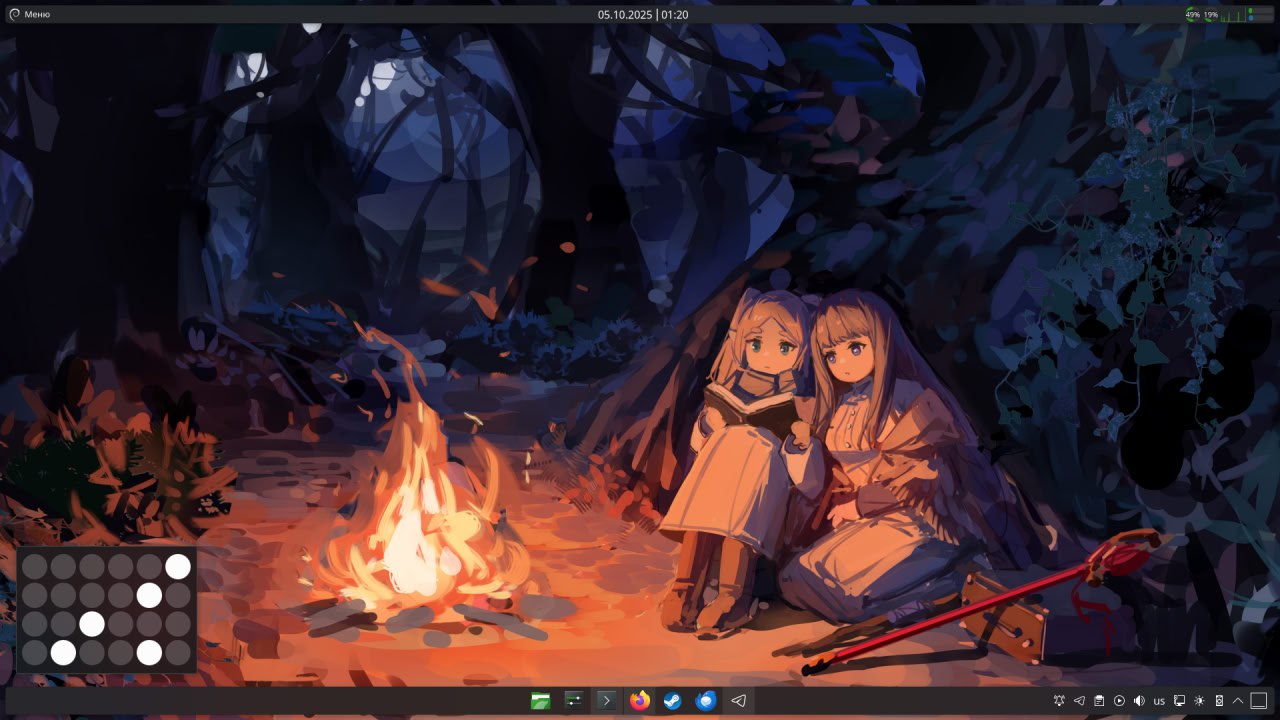
Task: Expand the hidden tray icons arrow
Action: coord(1238,701)
